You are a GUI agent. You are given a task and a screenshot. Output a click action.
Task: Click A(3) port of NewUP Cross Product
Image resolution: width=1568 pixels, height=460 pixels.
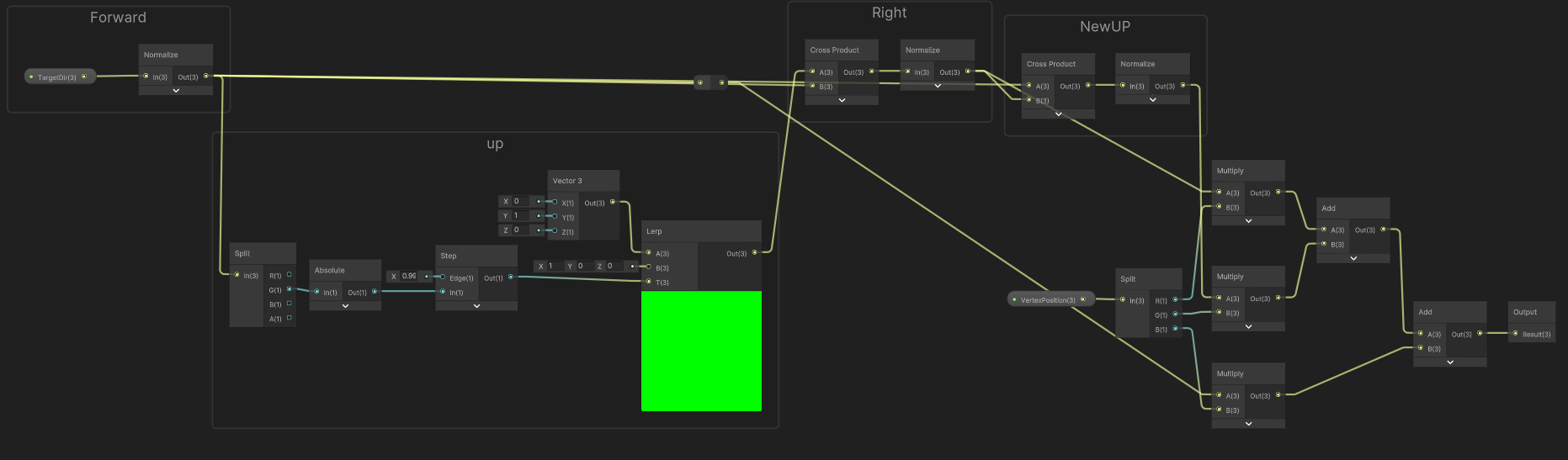(1029, 86)
